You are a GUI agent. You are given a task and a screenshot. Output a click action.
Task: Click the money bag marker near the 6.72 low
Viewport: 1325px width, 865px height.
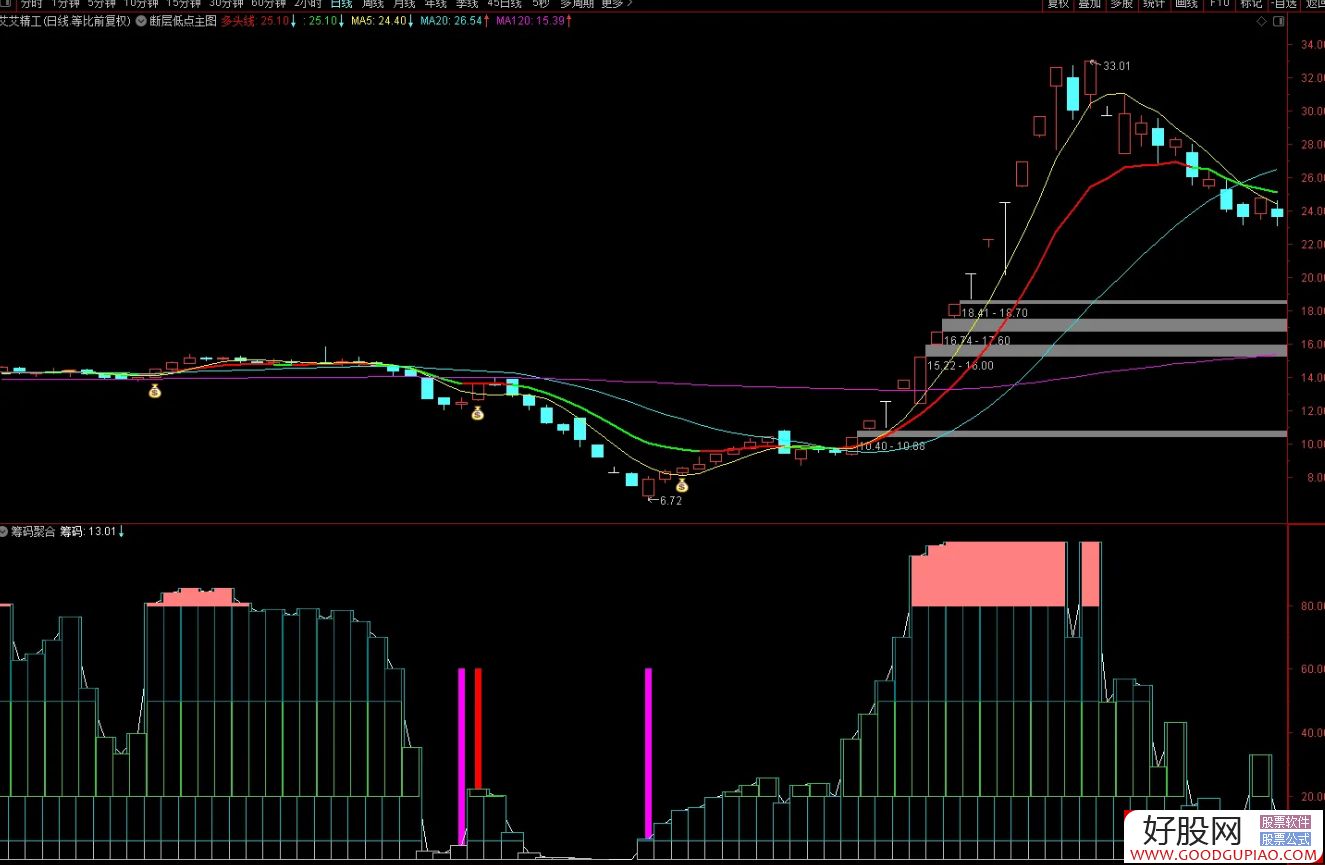[682, 486]
